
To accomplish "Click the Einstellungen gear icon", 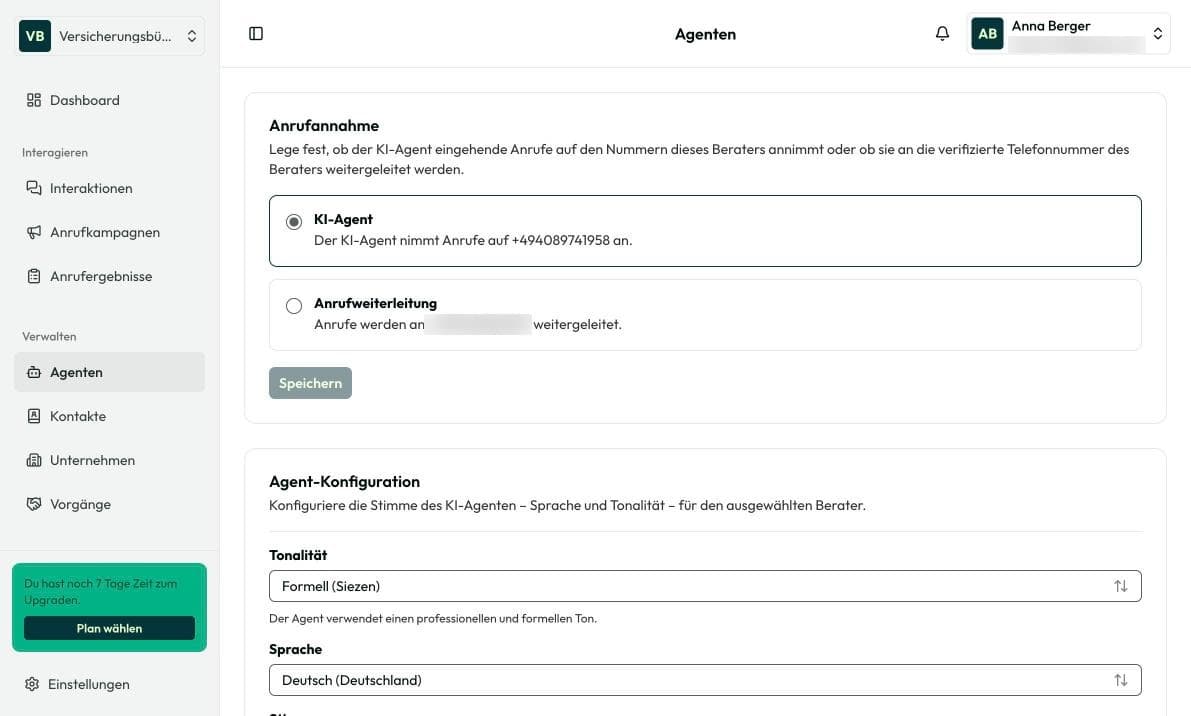I will pos(32,684).
